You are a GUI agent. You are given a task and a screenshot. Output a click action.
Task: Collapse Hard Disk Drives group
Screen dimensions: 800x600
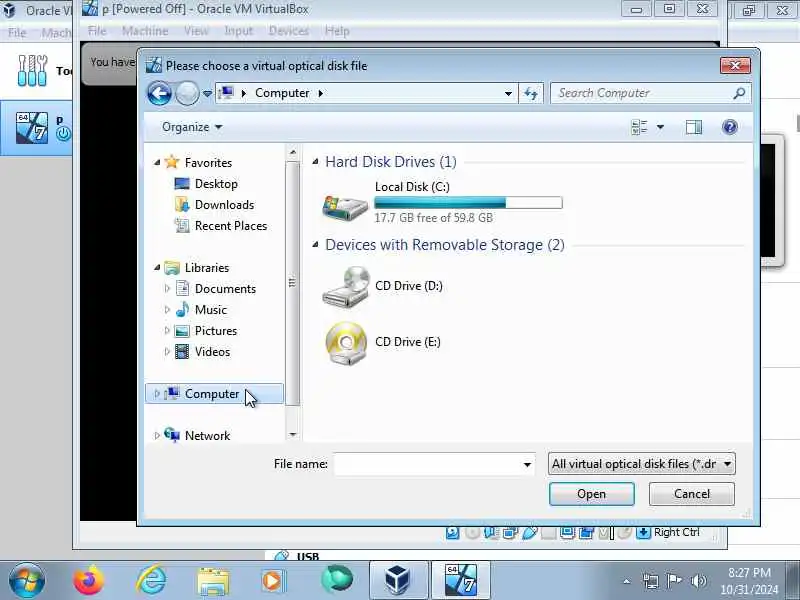point(315,162)
